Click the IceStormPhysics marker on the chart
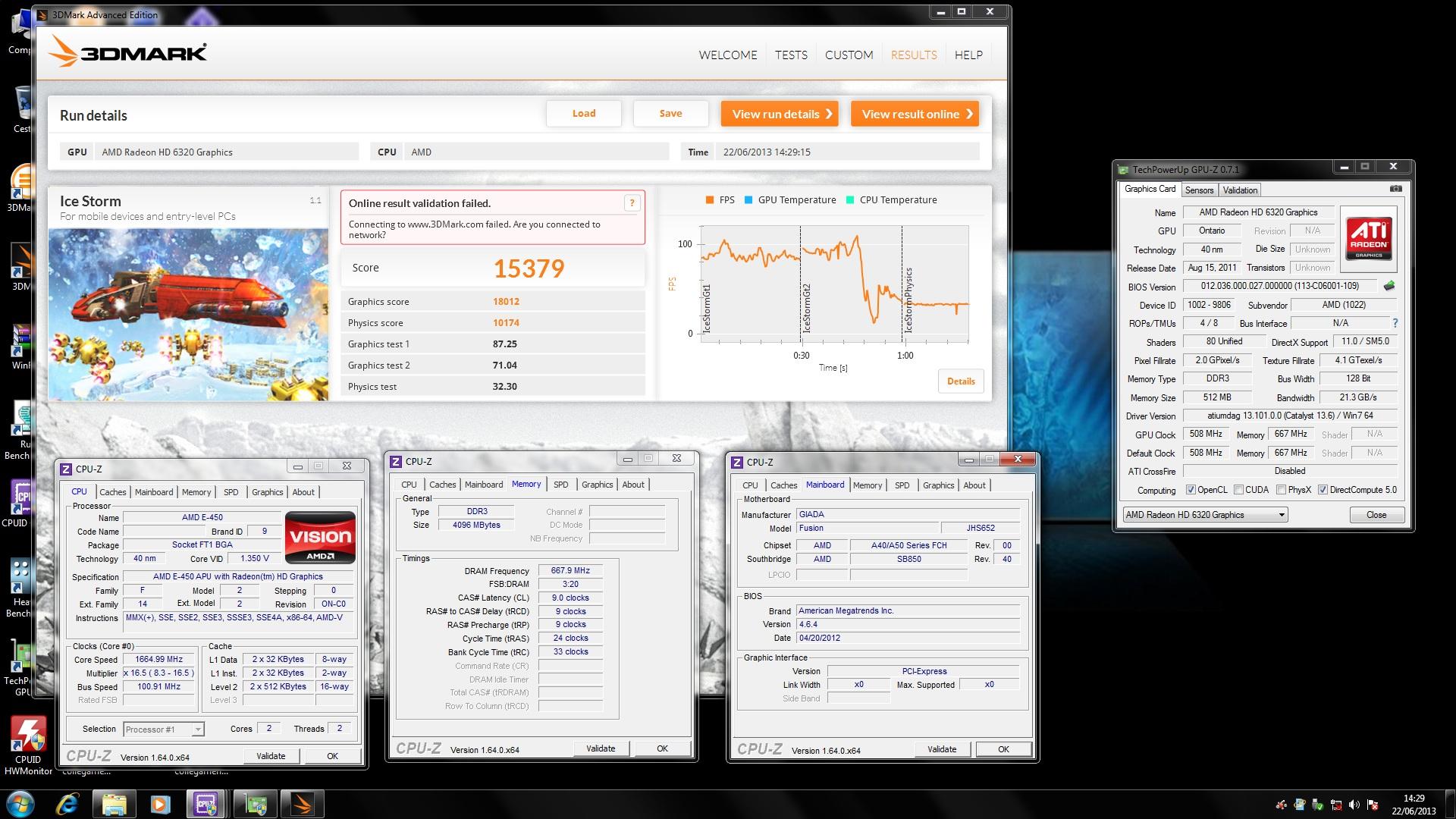 tap(908, 300)
